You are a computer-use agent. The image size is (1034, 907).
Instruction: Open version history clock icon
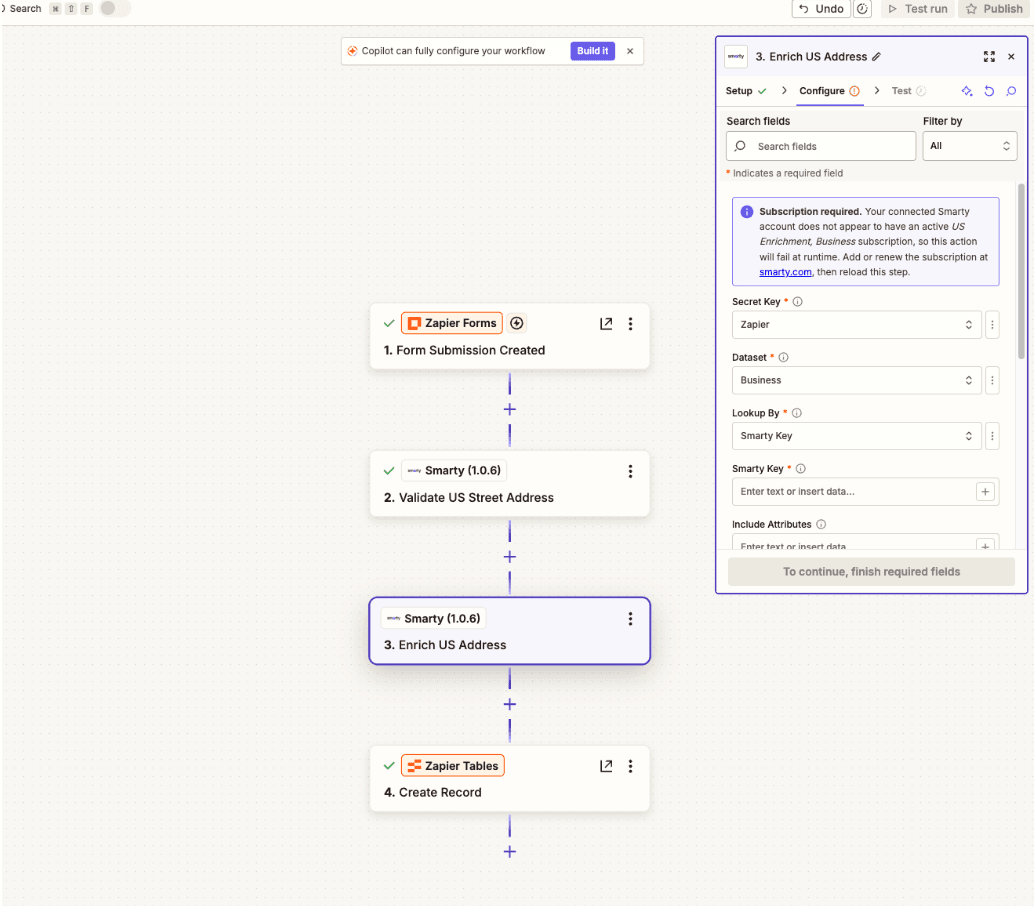pos(863,9)
